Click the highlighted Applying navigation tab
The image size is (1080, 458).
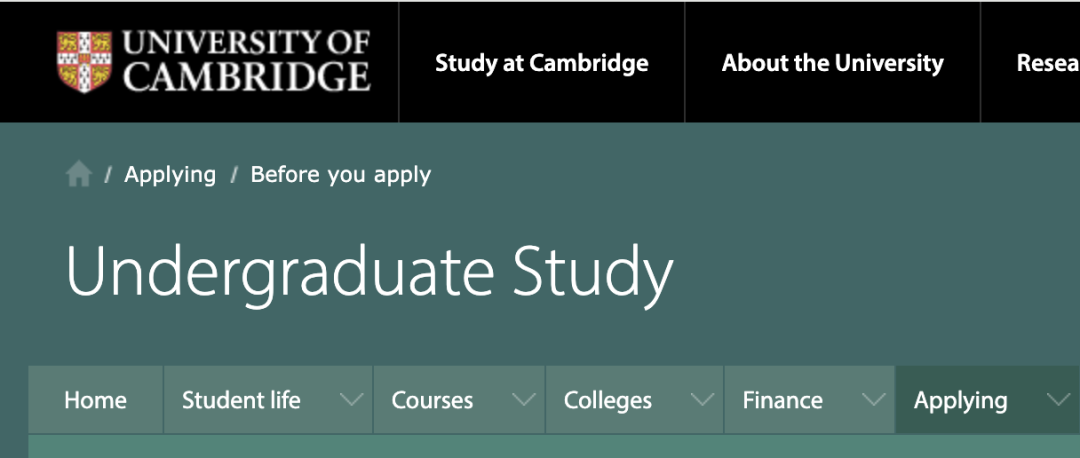point(960,400)
